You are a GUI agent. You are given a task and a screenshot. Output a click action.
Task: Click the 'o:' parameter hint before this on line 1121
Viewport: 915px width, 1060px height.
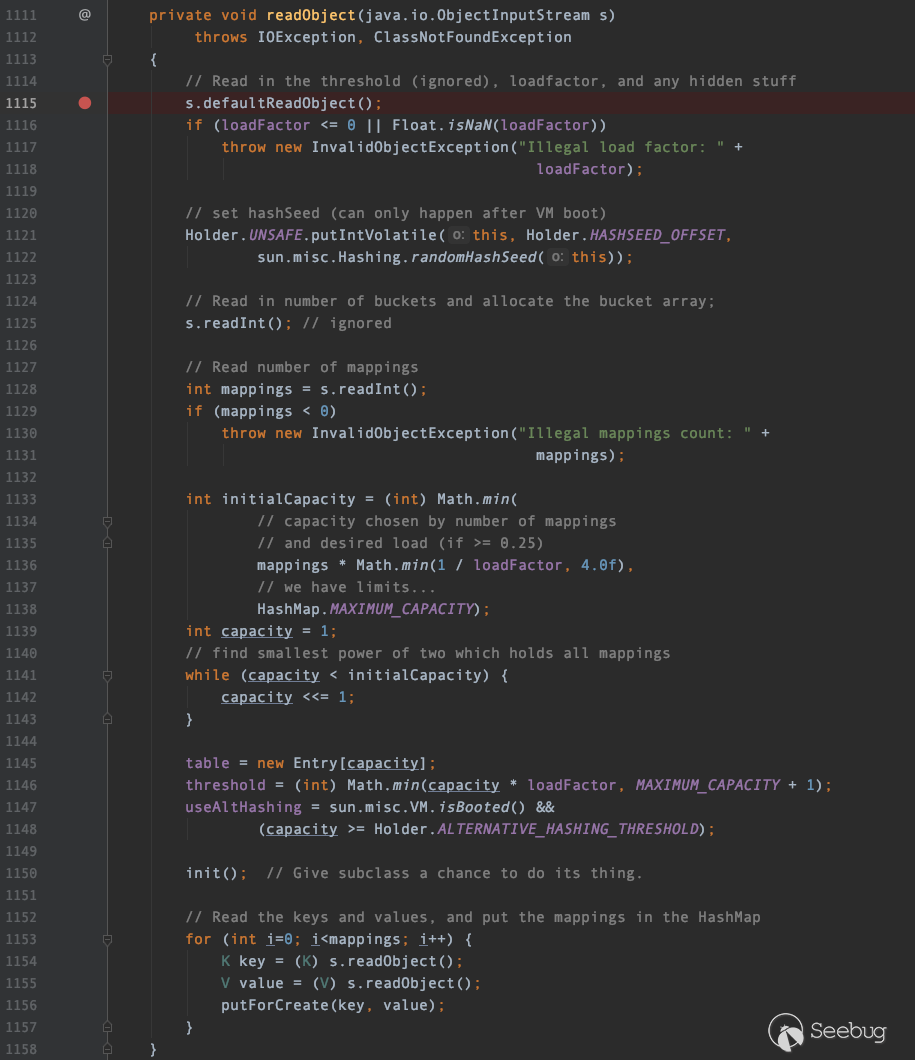click(x=458, y=235)
